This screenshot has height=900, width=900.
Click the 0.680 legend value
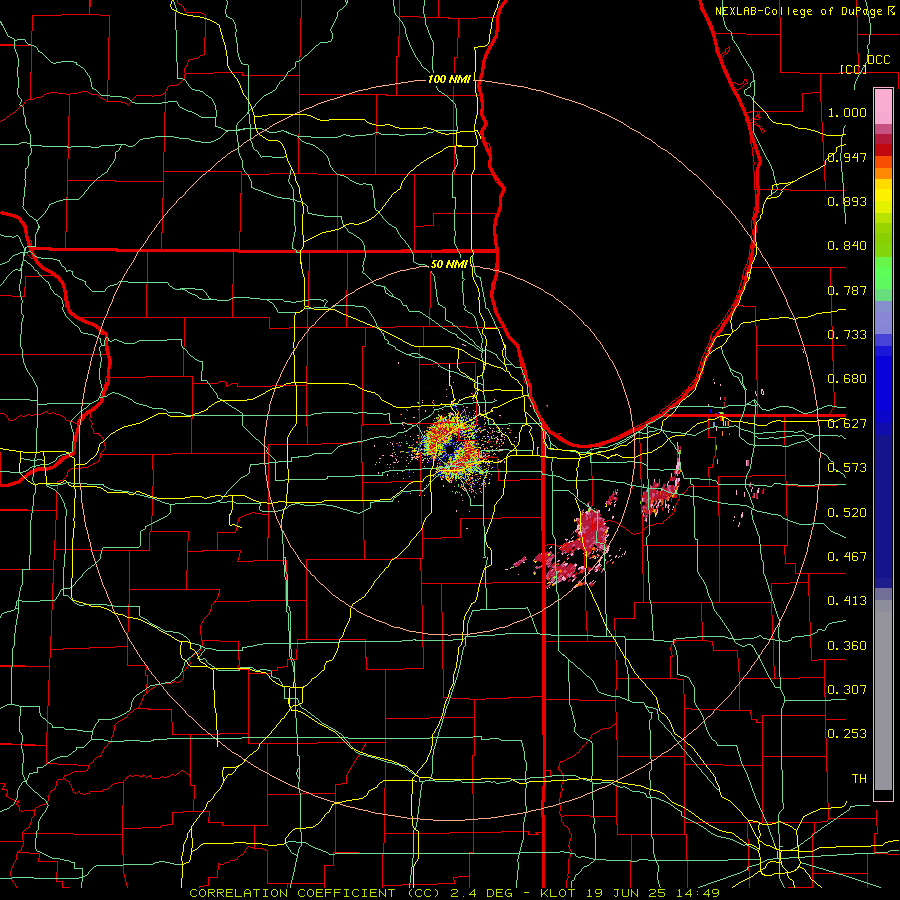pos(847,379)
